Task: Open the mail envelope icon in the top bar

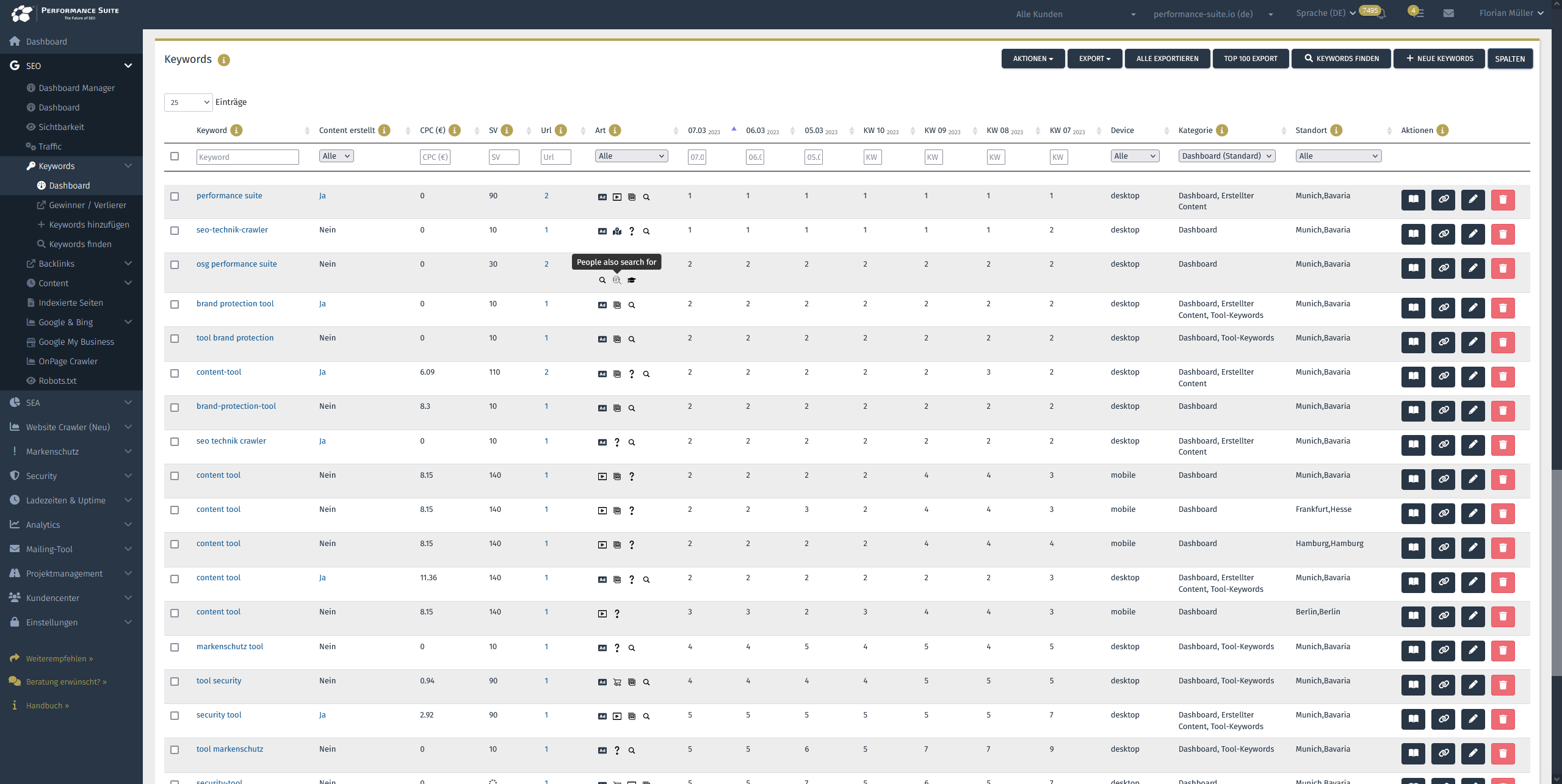Action: pyautogui.click(x=1449, y=13)
